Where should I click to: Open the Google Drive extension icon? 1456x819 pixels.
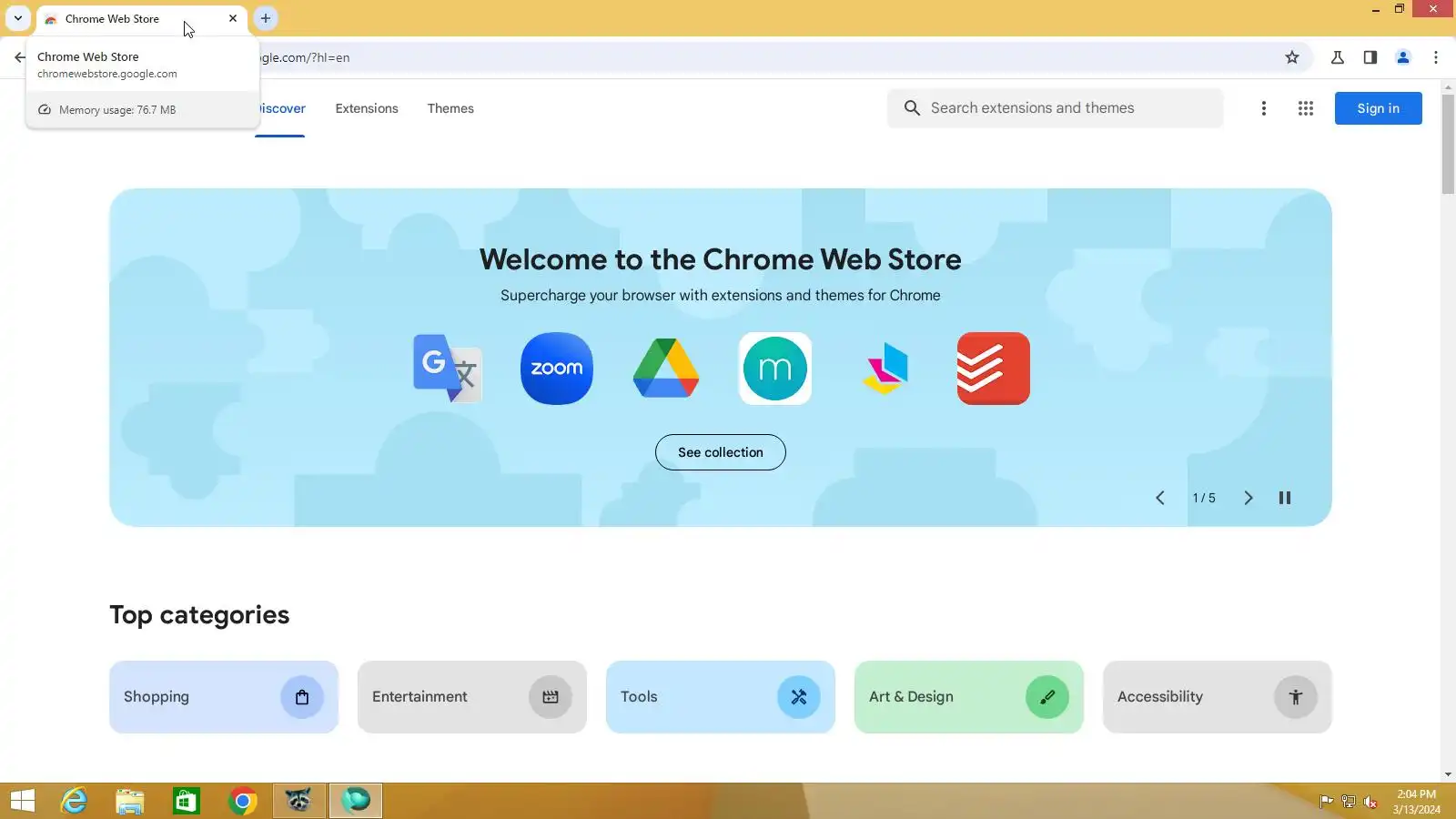(x=666, y=369)
